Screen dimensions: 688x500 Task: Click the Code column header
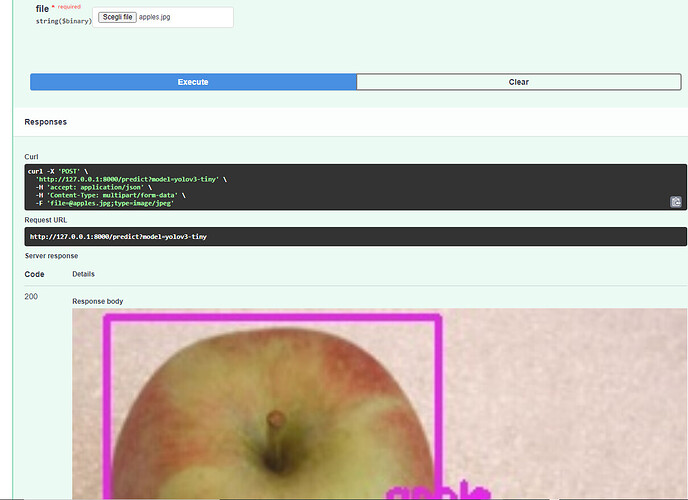coord(34,274)
